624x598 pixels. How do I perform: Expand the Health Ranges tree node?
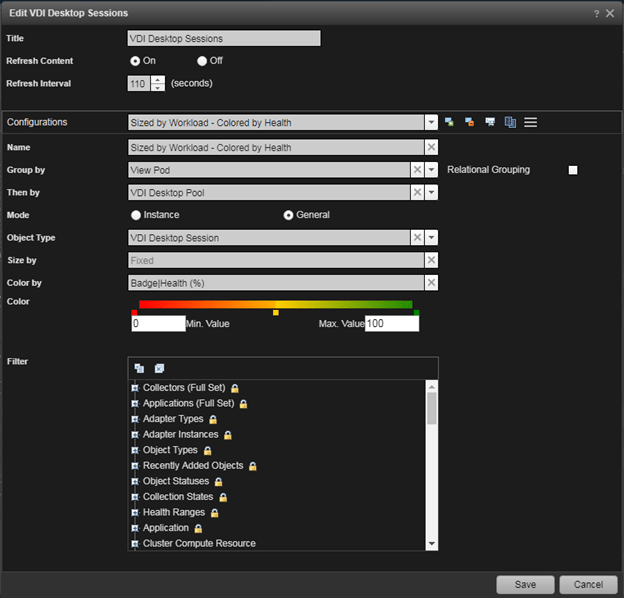tap(135, 512)
